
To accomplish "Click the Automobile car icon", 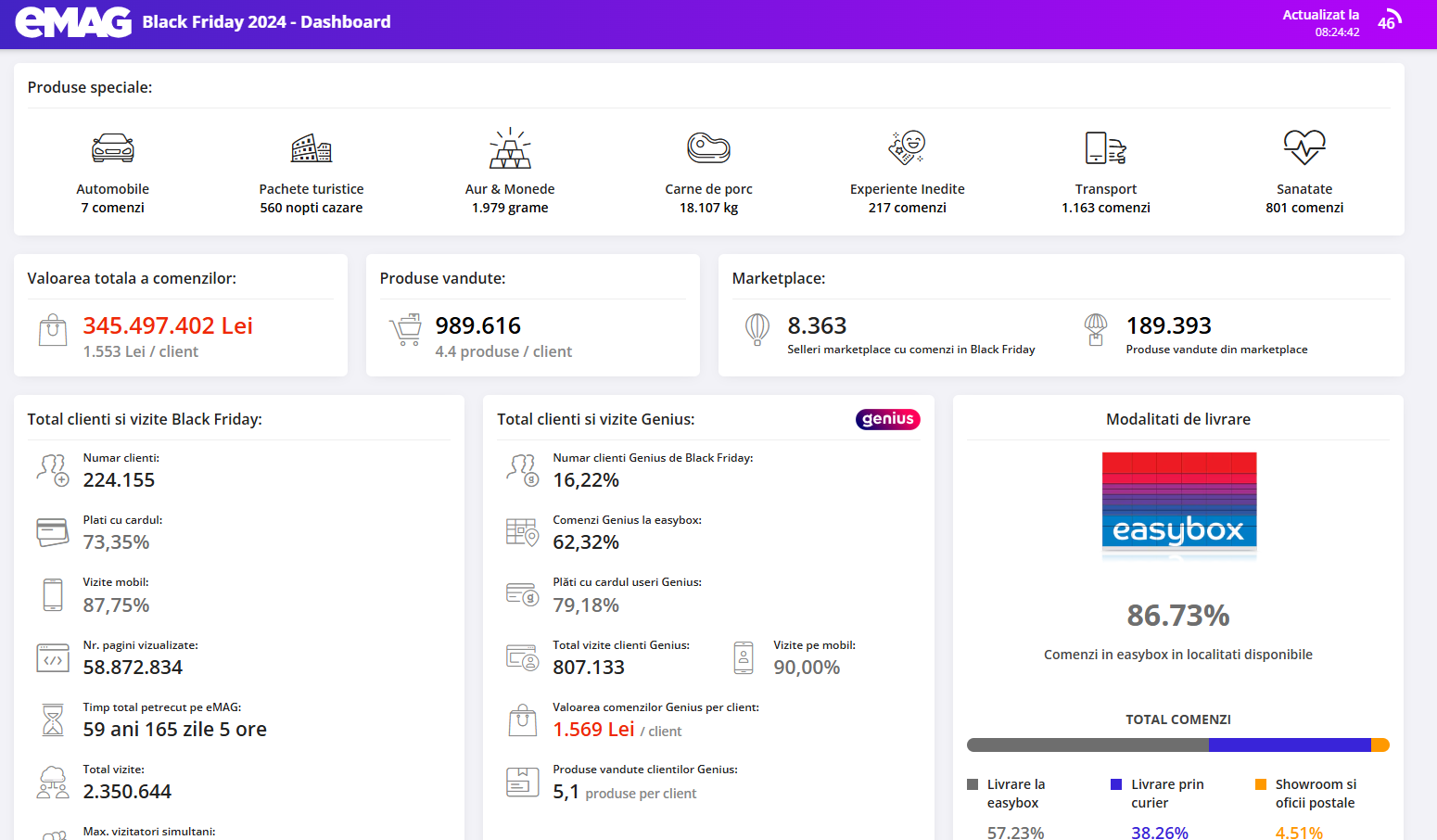I will point(113,147).
